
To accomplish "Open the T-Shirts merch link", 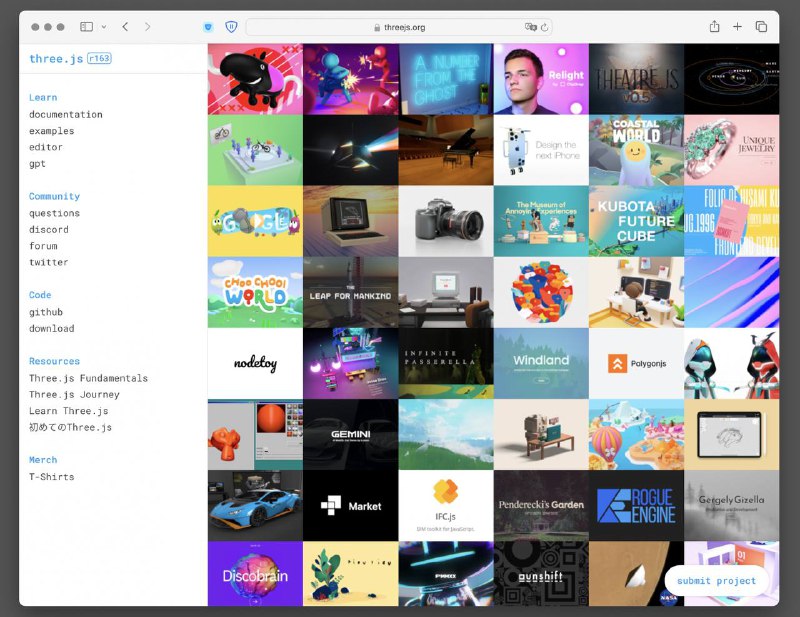I will coord(52,477).
